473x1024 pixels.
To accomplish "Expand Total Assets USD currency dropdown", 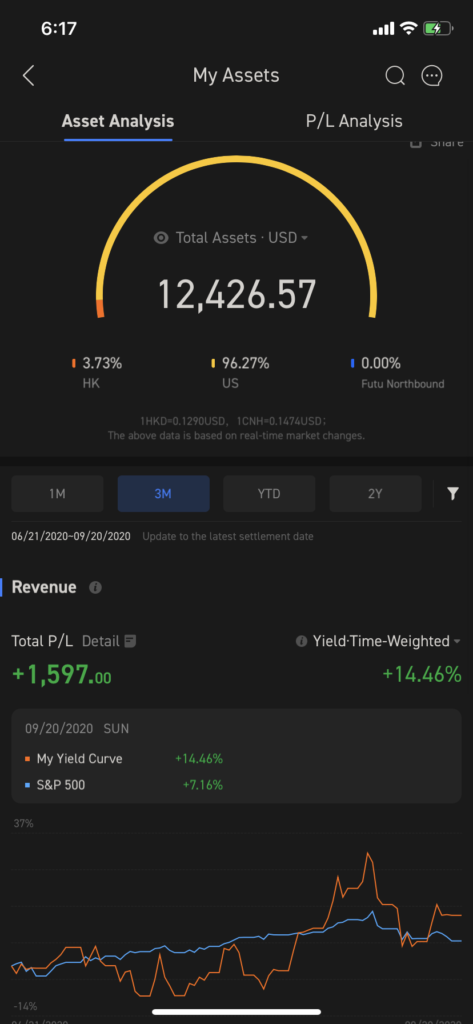I will click(304, 238).
